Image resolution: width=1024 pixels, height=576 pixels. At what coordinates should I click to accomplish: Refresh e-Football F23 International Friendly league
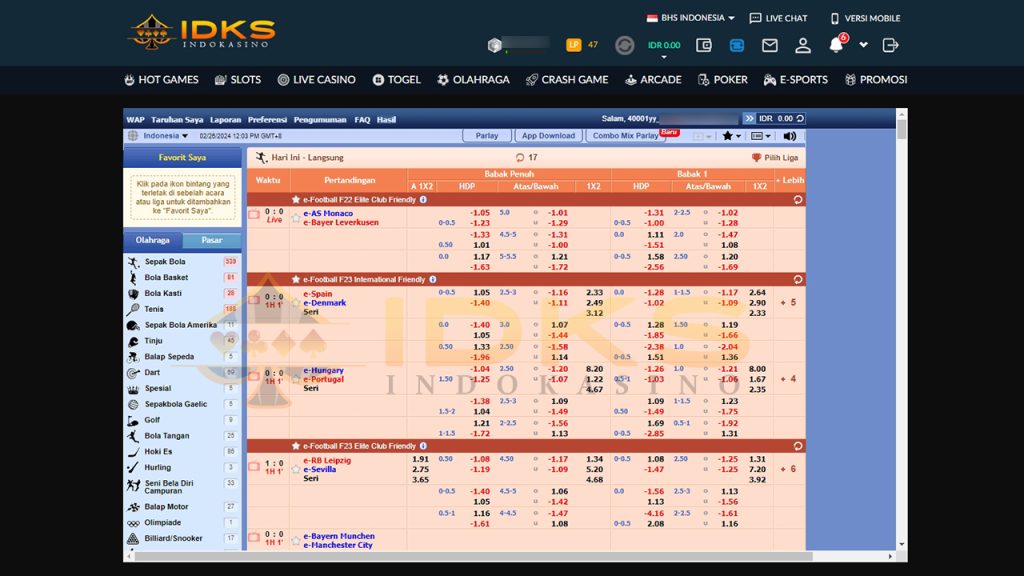pyautogui.click(x=797, y=280)
